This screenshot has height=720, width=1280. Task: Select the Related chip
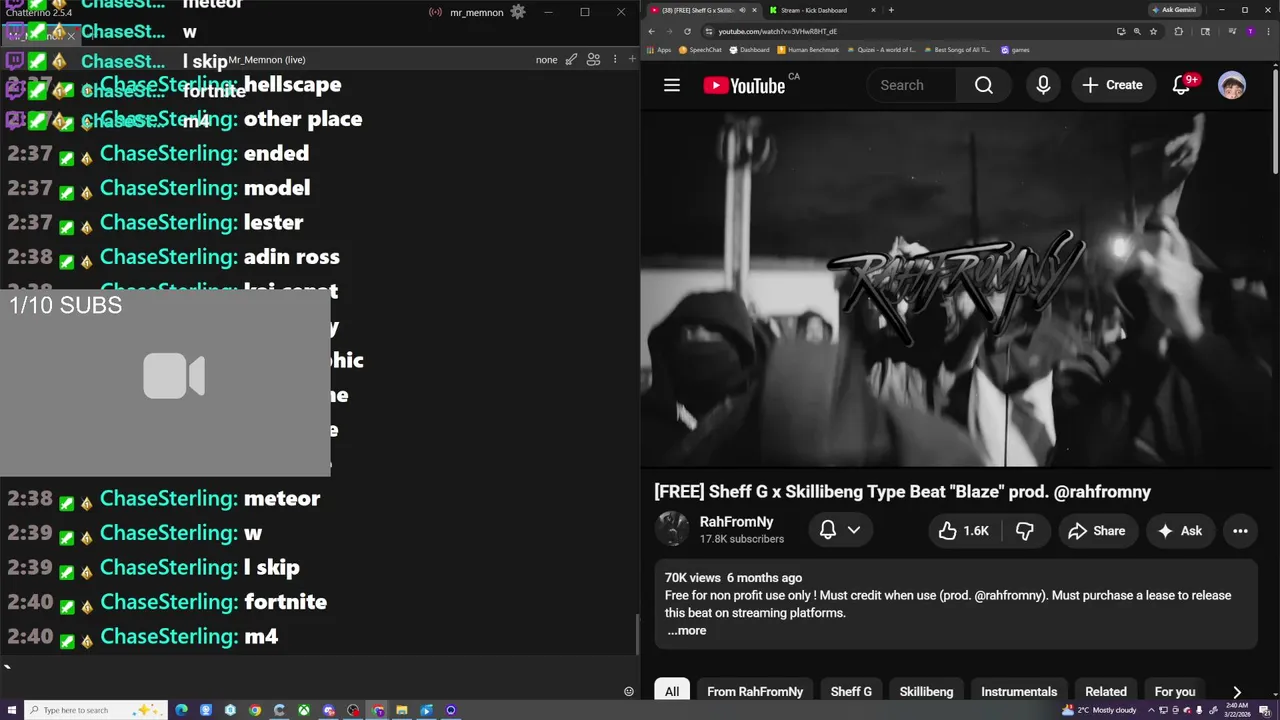pos(1106,691)
